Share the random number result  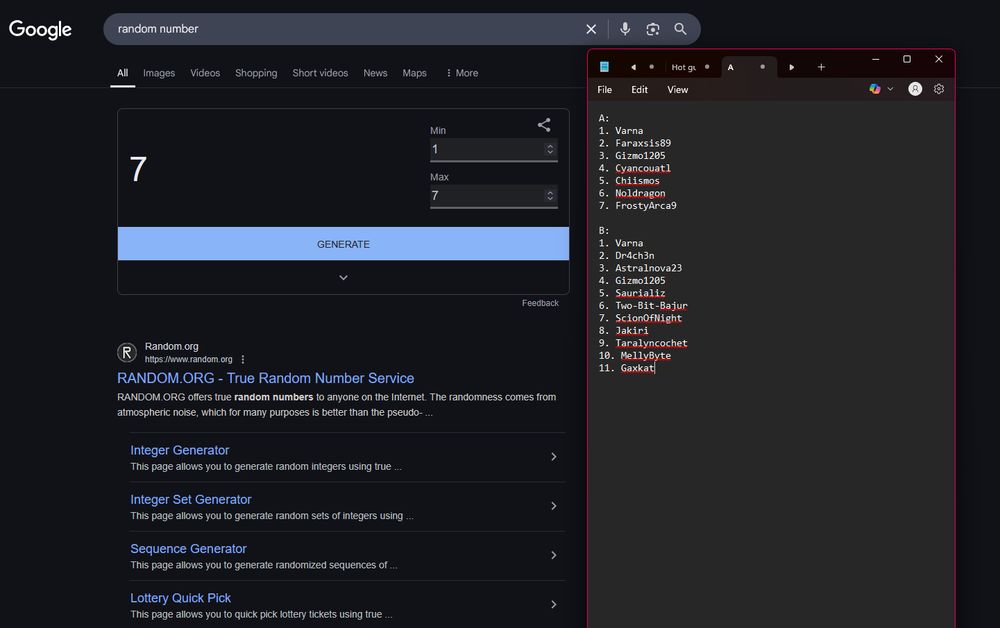click(x=544, y=125)
